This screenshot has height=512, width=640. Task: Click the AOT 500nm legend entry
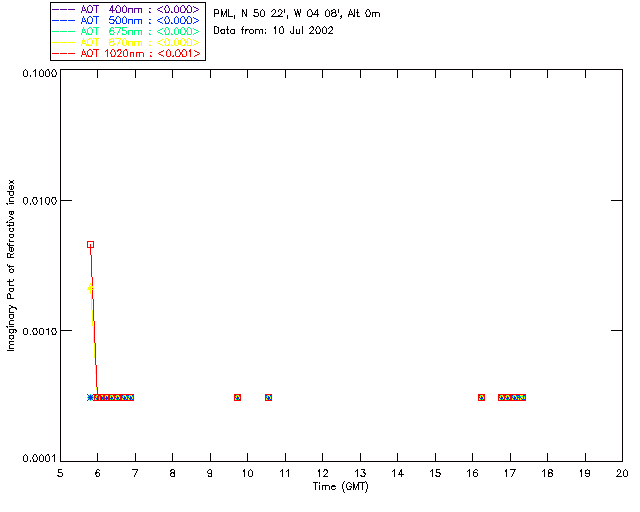coord(126,20)
